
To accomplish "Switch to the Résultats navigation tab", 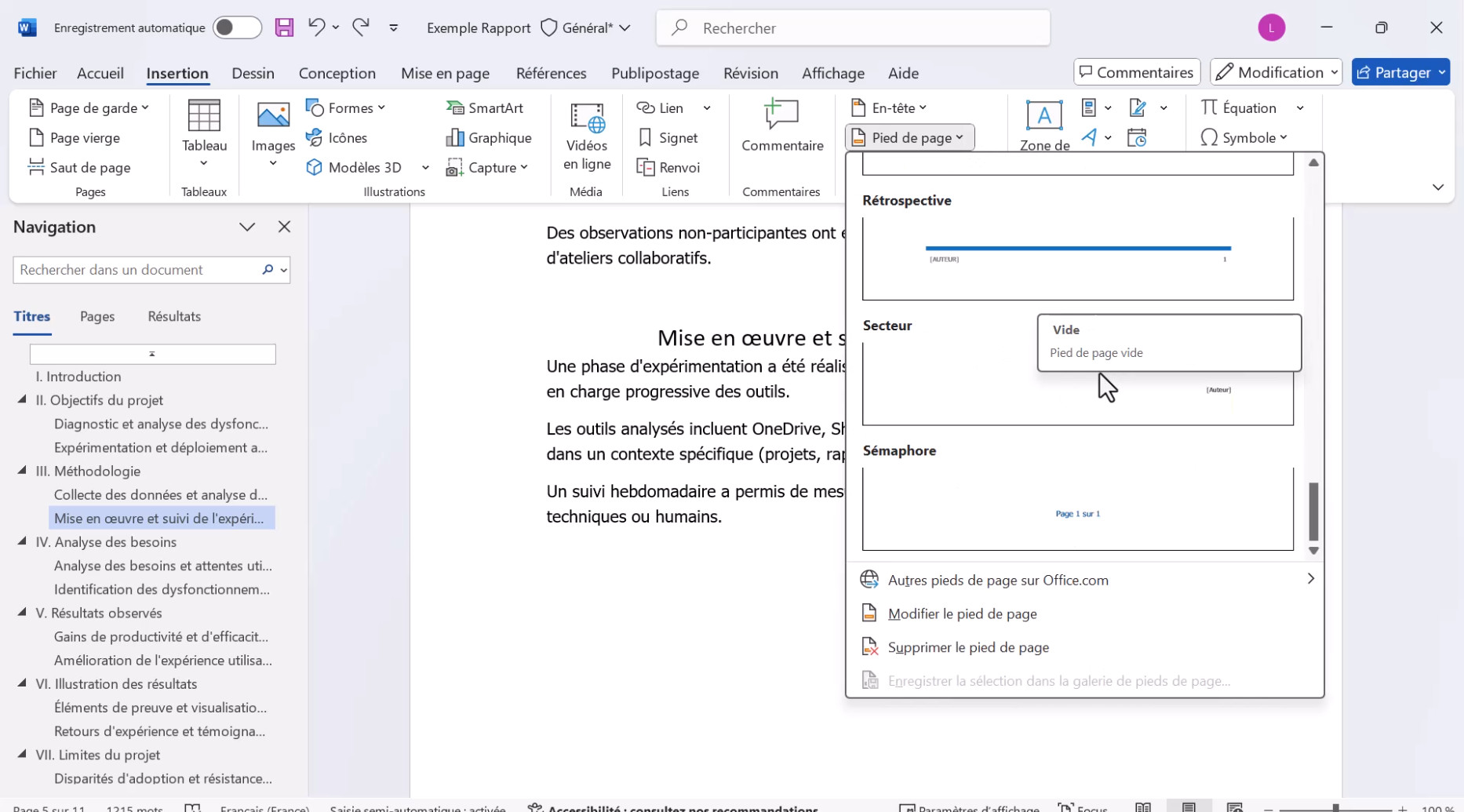I will point(174,316).
